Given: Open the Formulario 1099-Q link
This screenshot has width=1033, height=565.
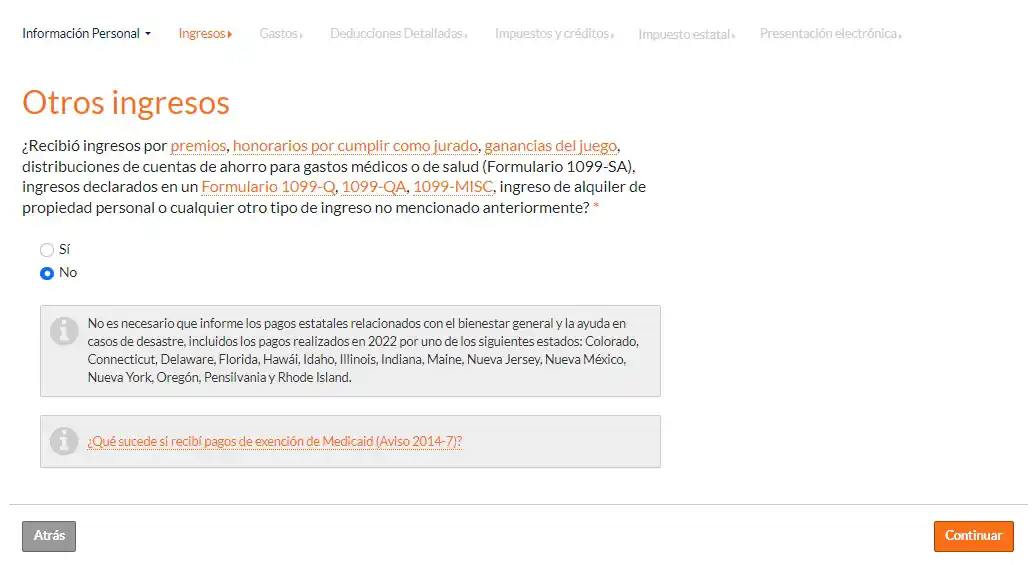Looking at the screenshot, I should (x=268, y=187).
